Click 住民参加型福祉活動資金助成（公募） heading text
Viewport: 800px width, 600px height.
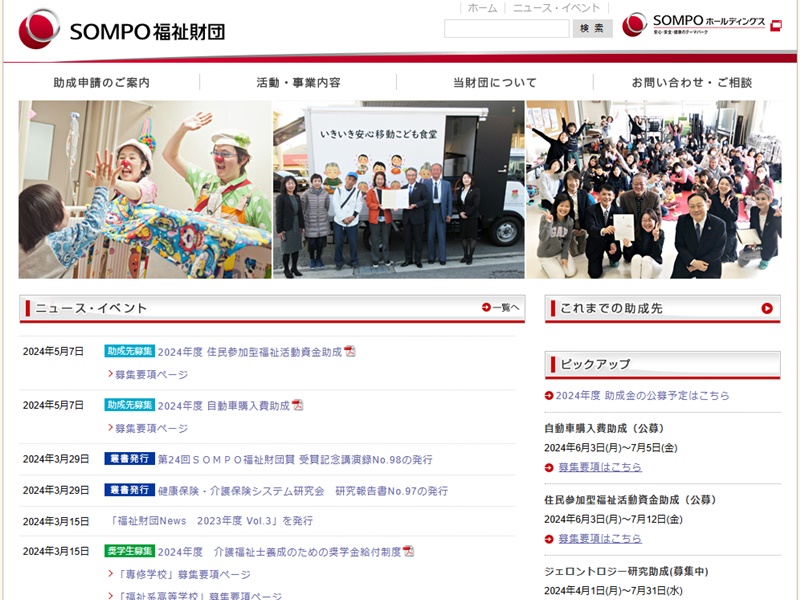pyautogui.click(x=630, y=499)
